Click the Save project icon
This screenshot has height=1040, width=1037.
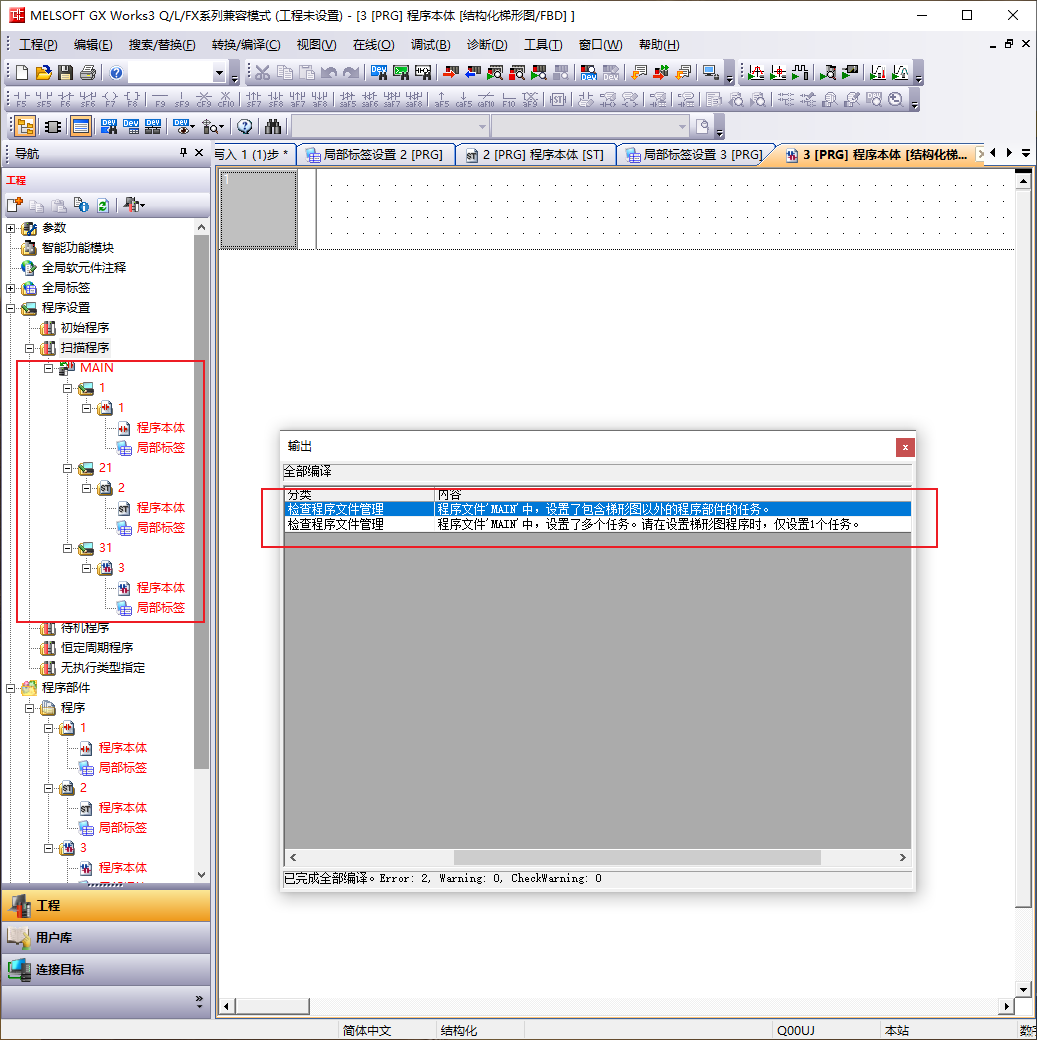pyautogui.click(x=65, y=73)
